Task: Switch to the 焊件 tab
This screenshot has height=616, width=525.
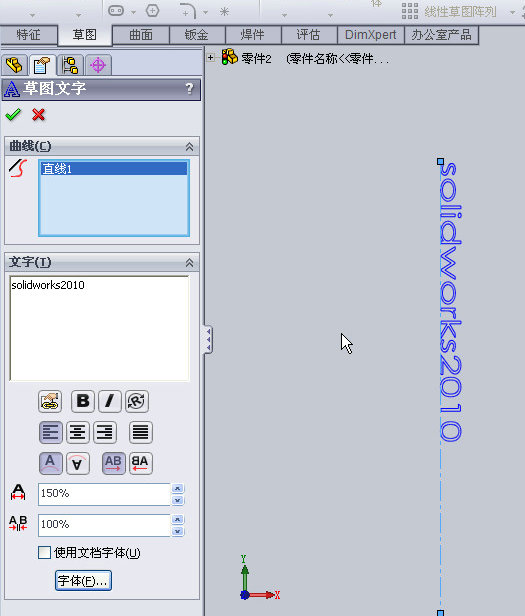Action: pyautogui.click(x=253, y=35)
